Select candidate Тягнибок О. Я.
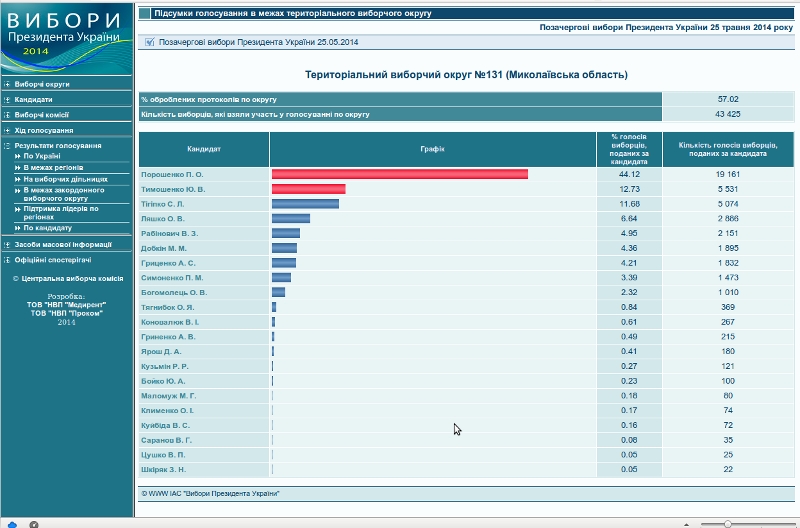Screen dimensions: 800x528 (x=167, y=308)
